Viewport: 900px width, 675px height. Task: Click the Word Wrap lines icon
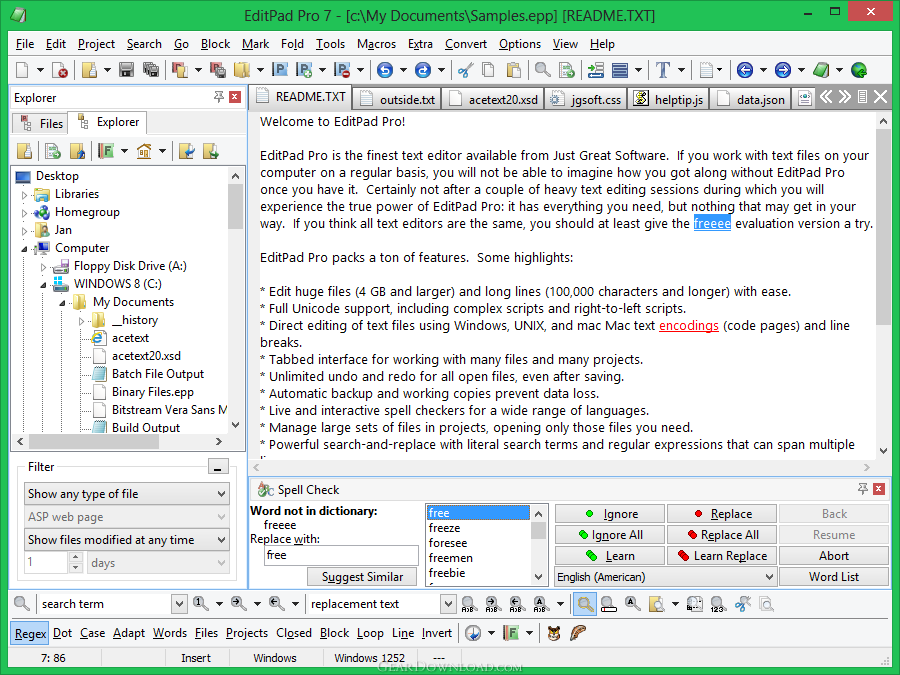tap(620, 70)
